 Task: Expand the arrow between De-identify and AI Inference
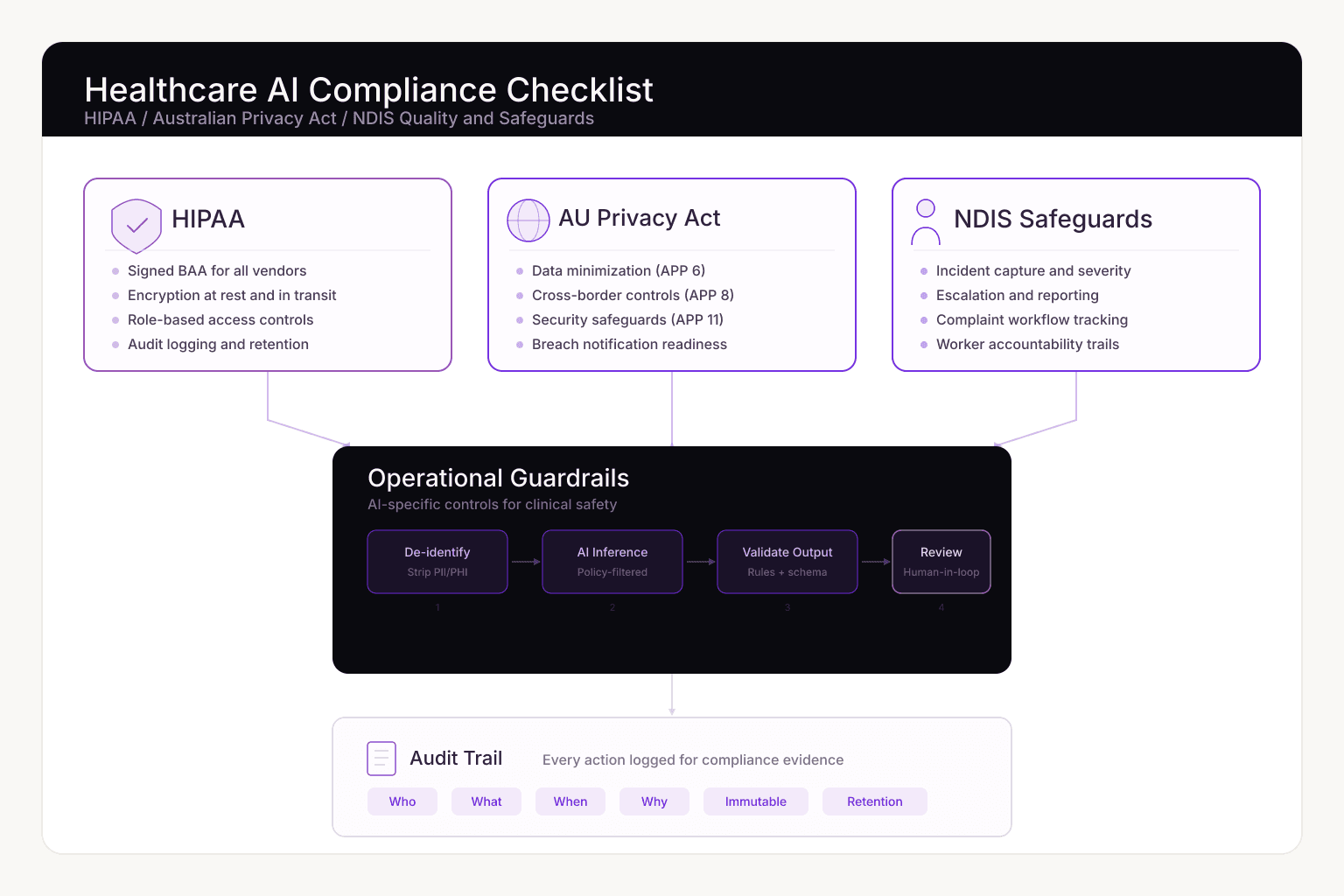tap(524, 562)
